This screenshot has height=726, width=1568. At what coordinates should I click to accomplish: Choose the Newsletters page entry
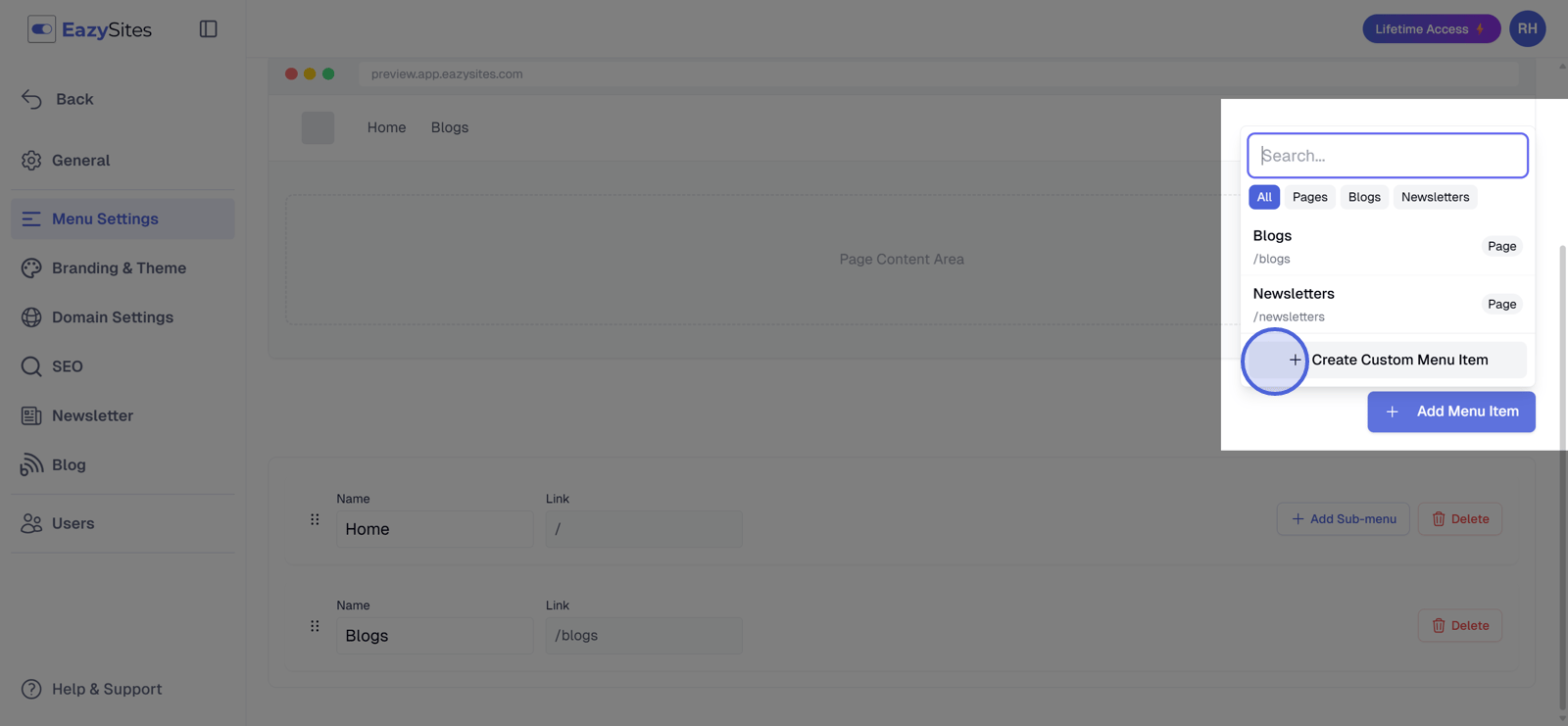[x=1387, y=304]
